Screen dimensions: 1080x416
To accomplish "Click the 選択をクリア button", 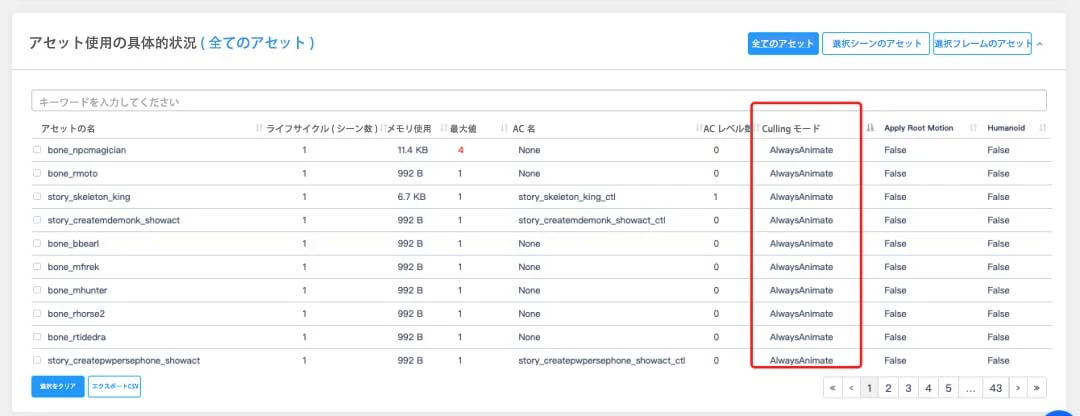I will (x=58, y=386).
